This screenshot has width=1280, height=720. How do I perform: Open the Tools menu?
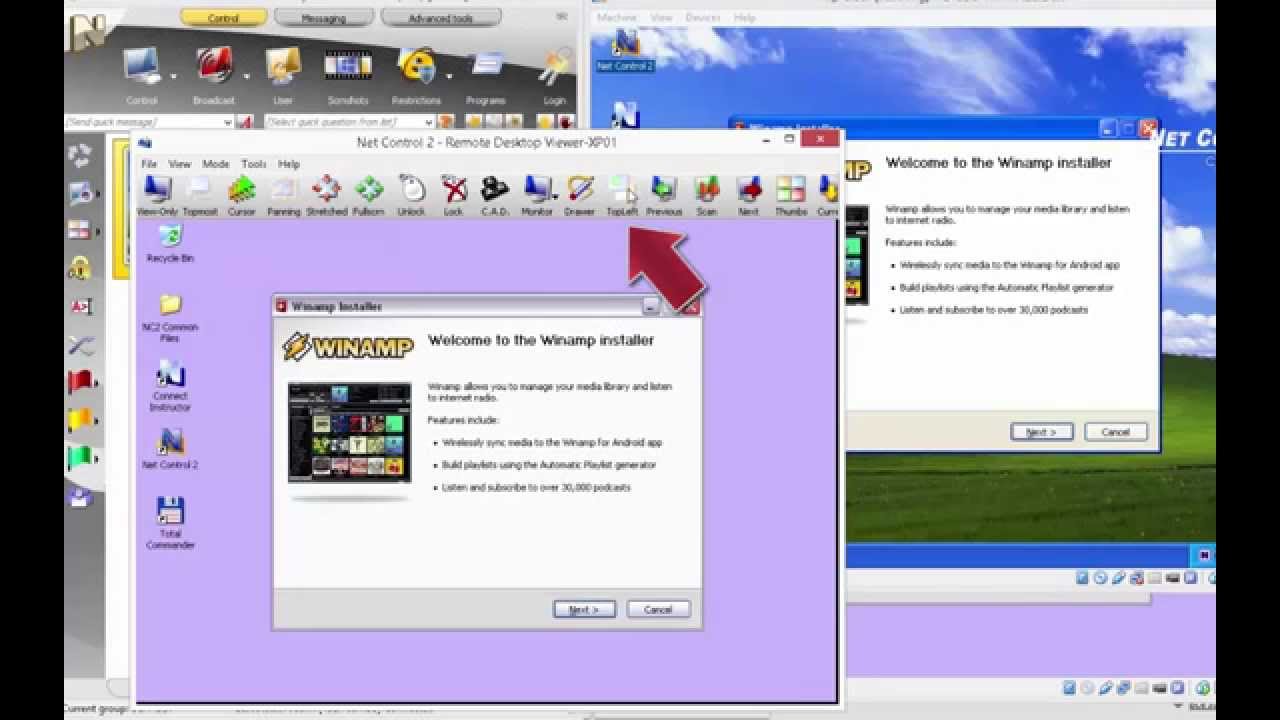click(254, 164)
